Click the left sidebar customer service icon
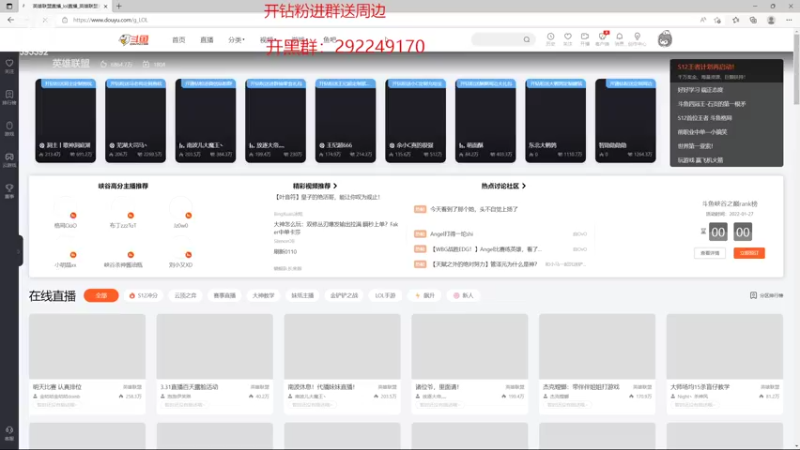The width and height of the screenshot is (800, 450). pyautogui.click(x=9, y=433)
